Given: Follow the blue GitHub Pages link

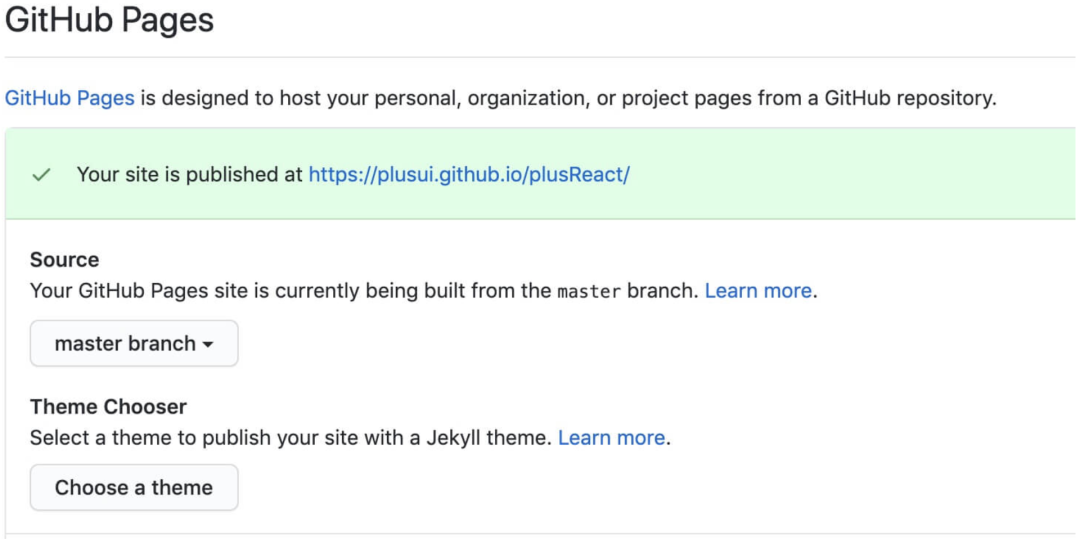Looking at the screenshot, I should point(70,99).
